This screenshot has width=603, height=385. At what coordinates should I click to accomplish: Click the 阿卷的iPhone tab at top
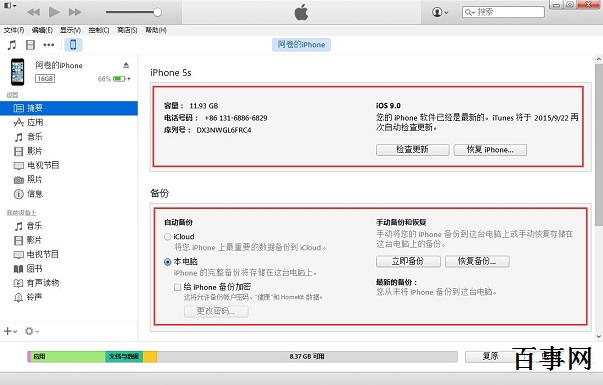301,45
